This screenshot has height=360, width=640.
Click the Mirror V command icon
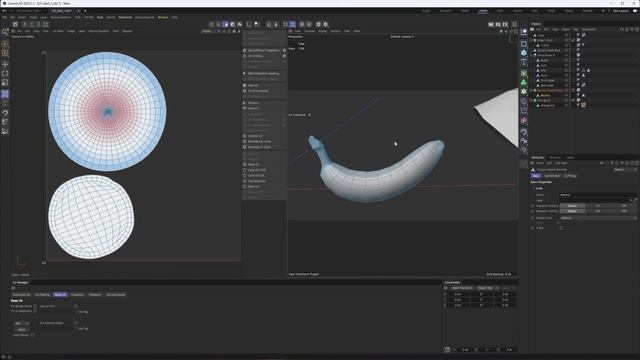coord(244,109)
